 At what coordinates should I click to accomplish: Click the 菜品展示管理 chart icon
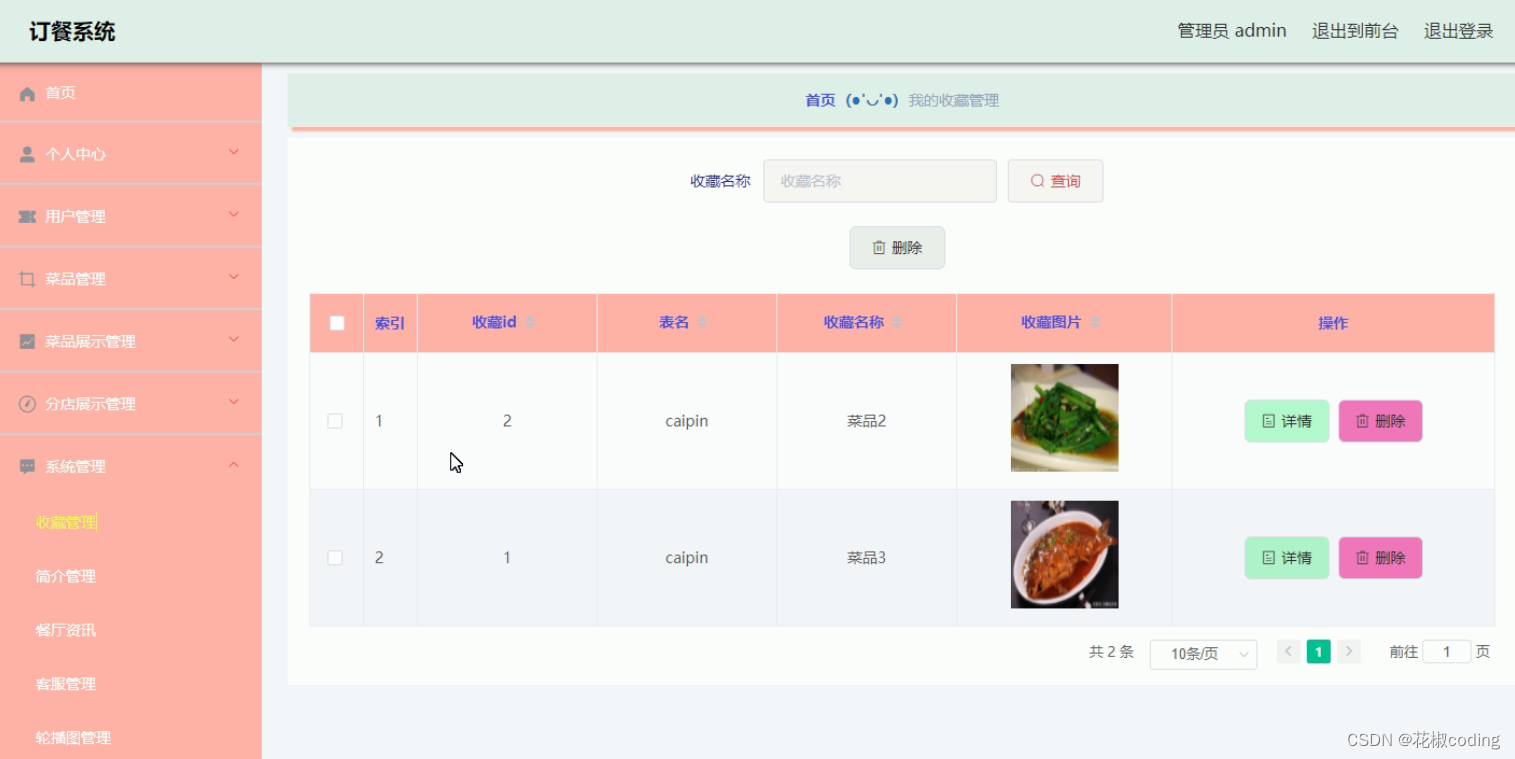(25, 340)
